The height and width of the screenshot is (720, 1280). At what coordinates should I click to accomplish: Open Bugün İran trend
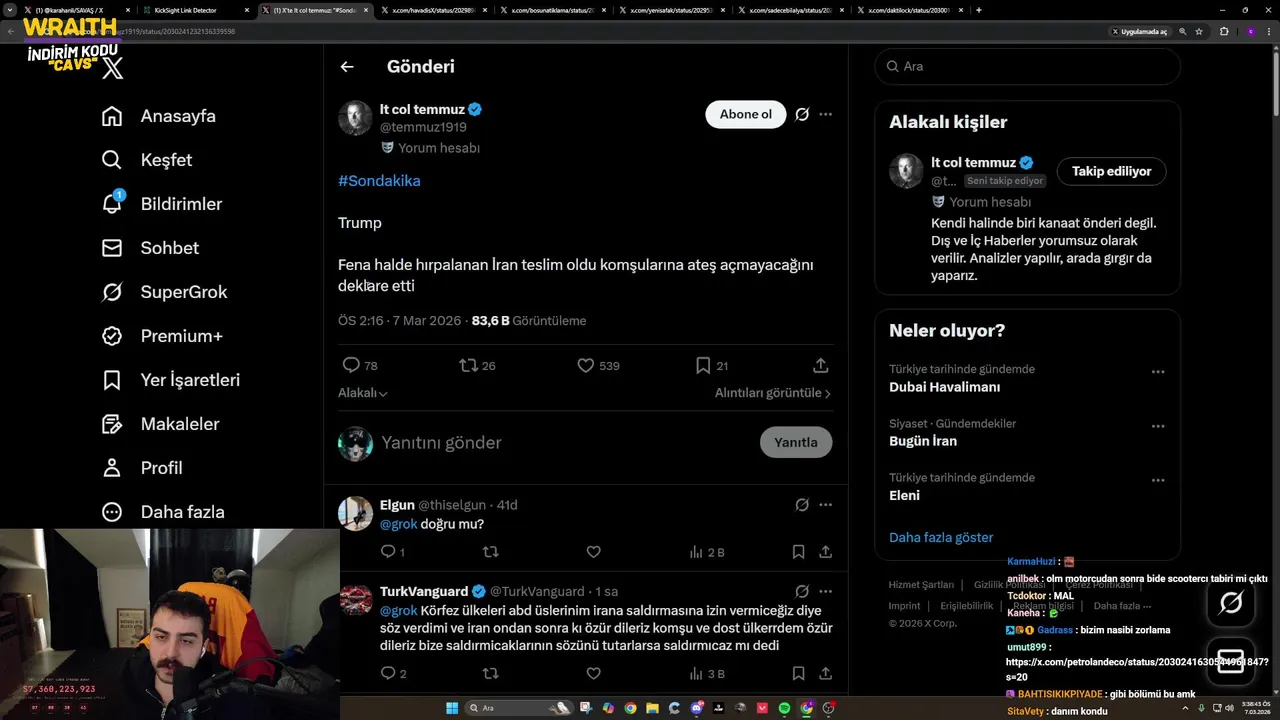click(923, 441)
